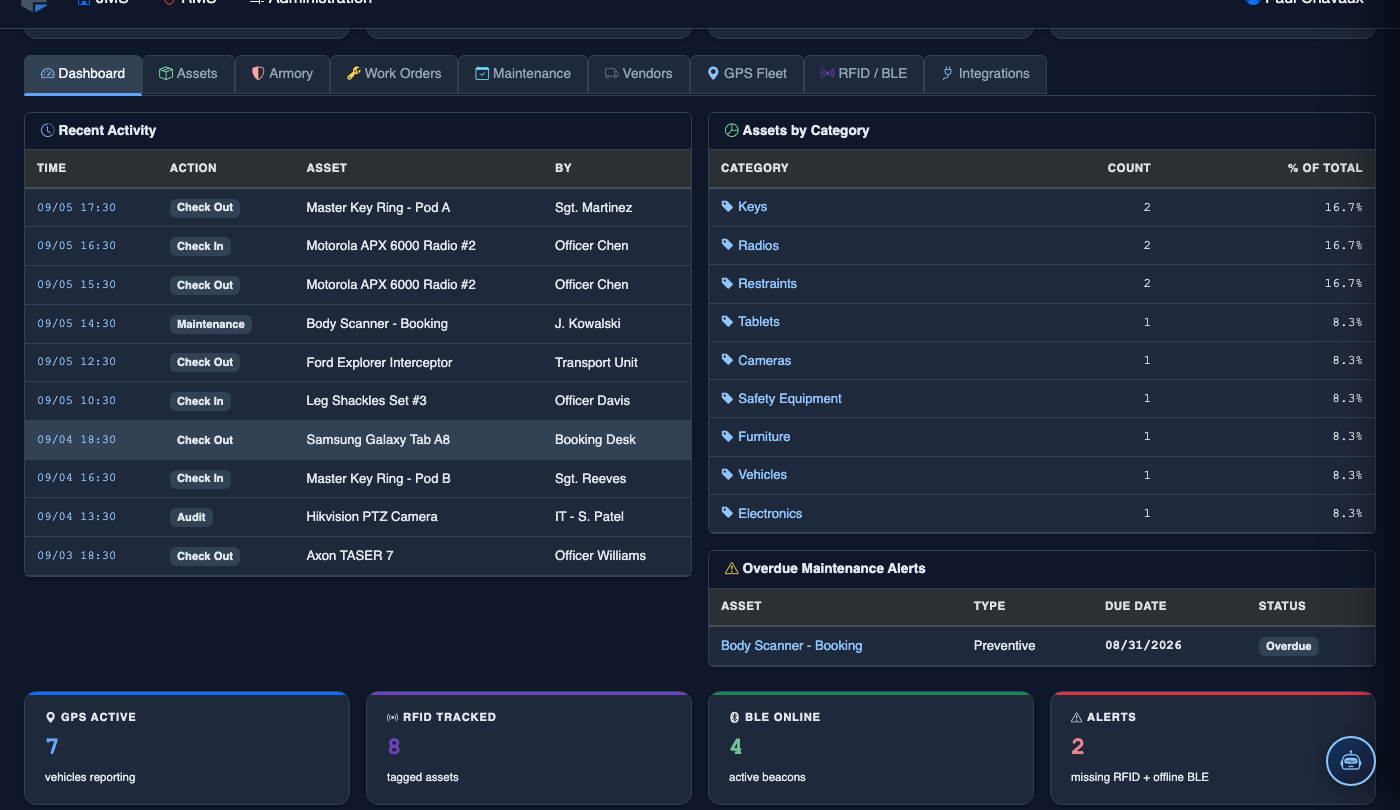
Task: Open the Restraints category link
Action: point(767,284)
